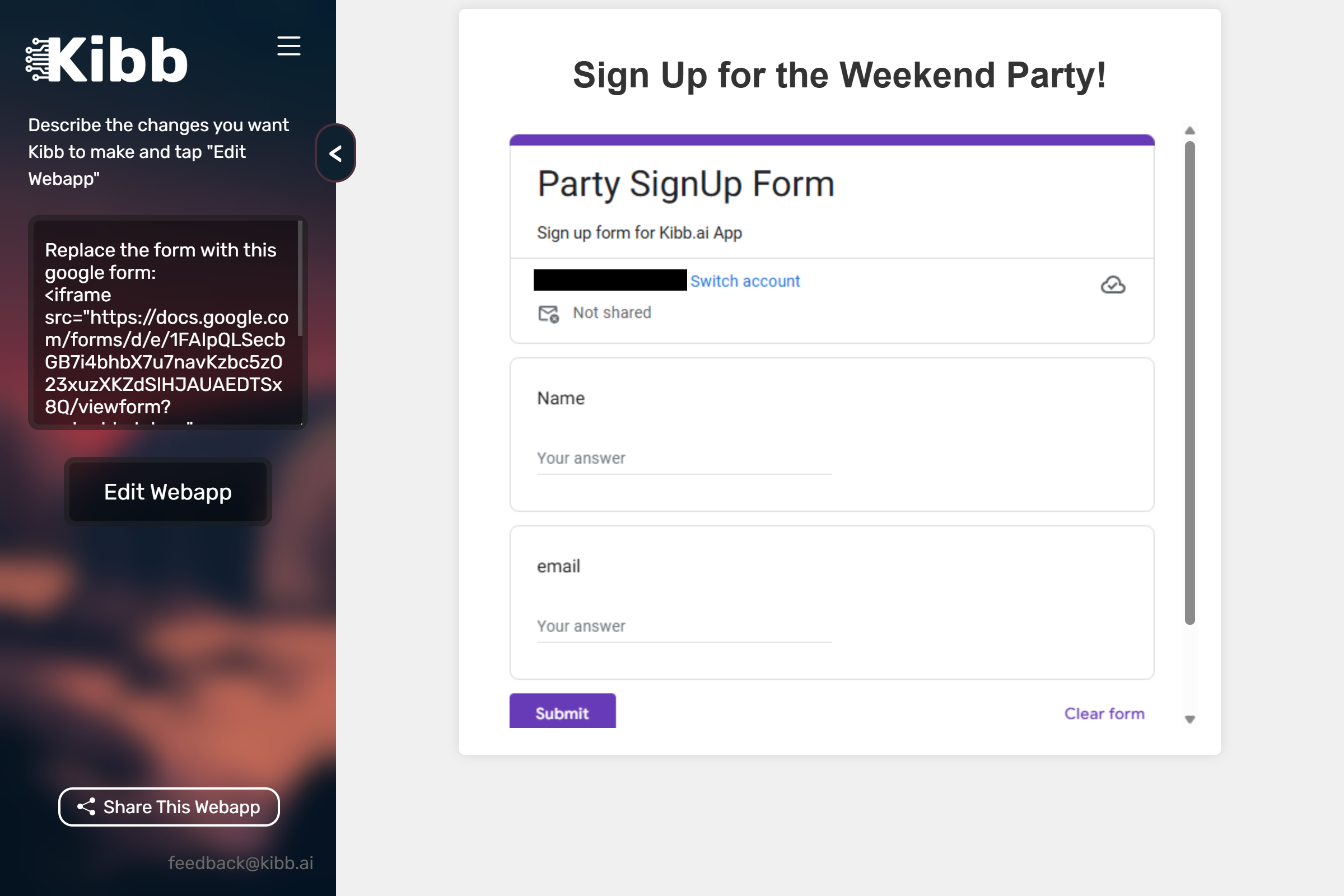Click the Party SignUp Form title
Screen dimensions: 1344x896
[x=685, y=184]
